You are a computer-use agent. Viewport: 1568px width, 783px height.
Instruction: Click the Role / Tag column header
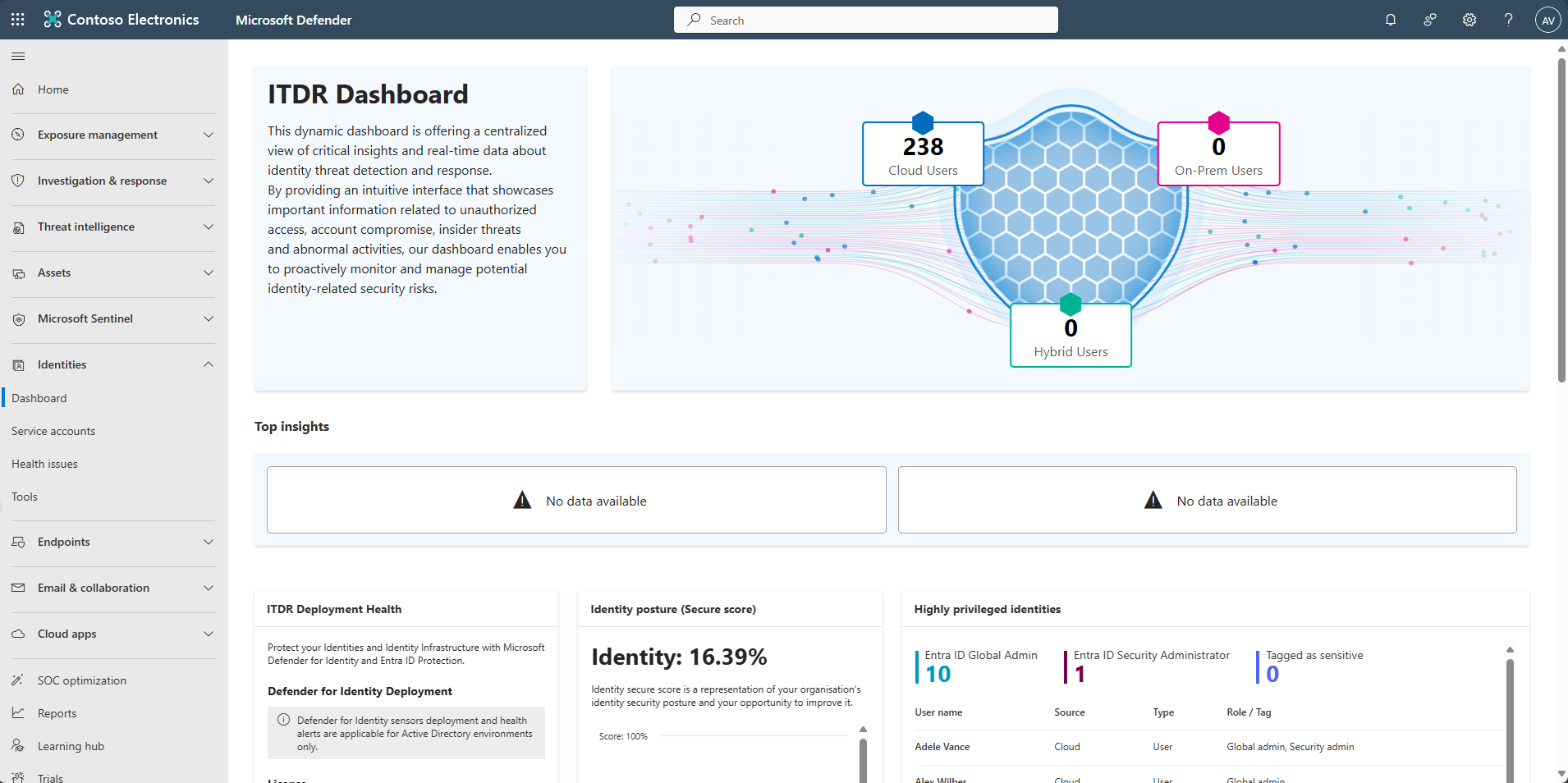click(x=1249, y=712)
